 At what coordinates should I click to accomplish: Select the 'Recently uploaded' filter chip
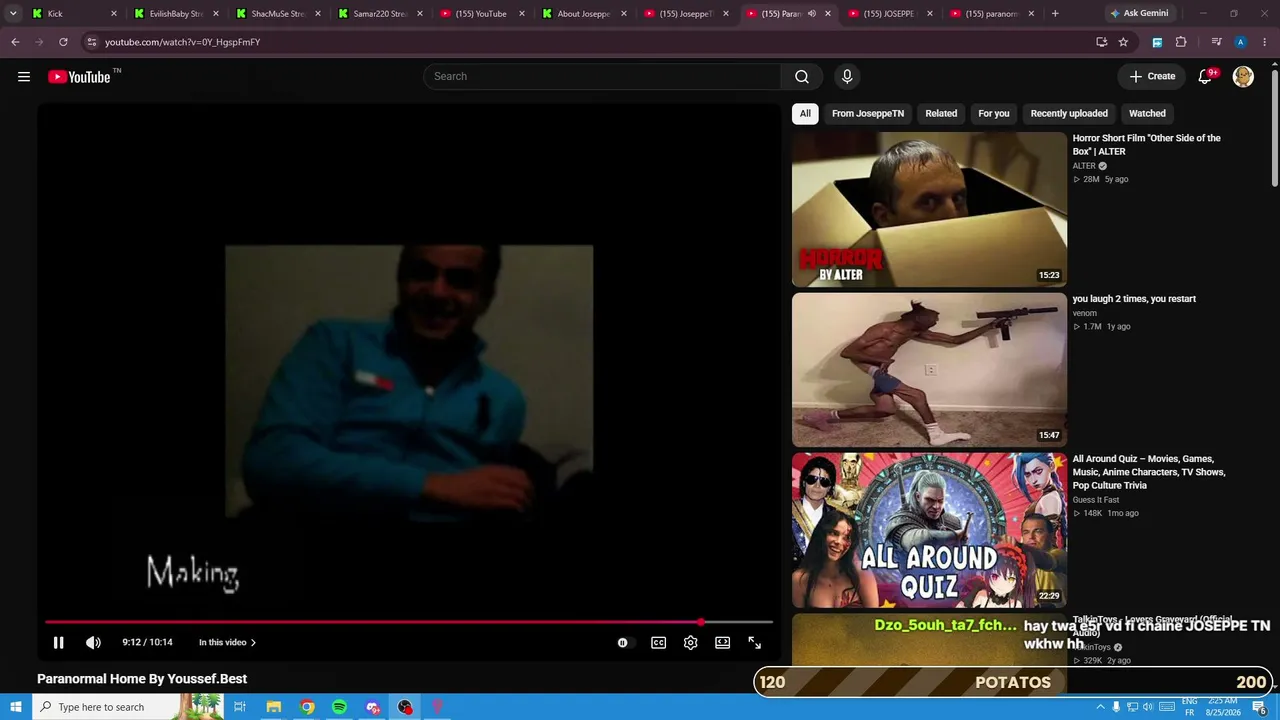point(1069,114)
